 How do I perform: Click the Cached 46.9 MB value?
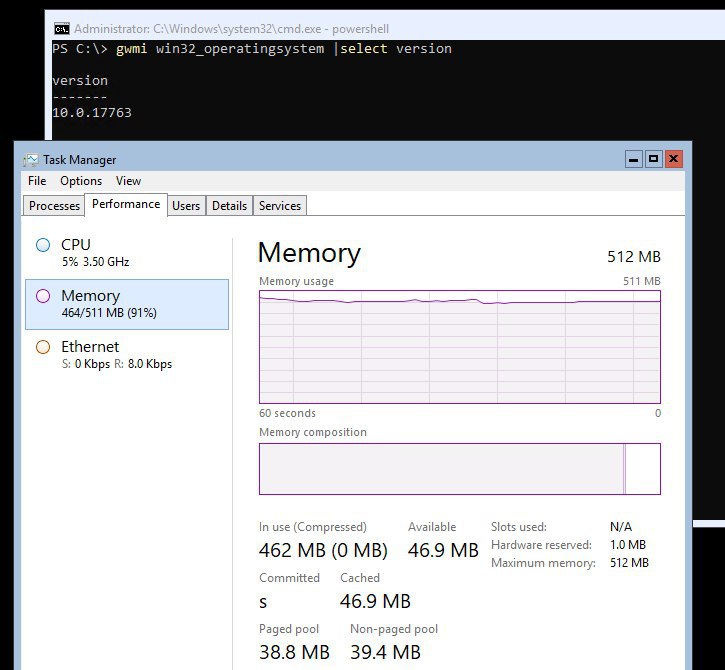point(375,601)
